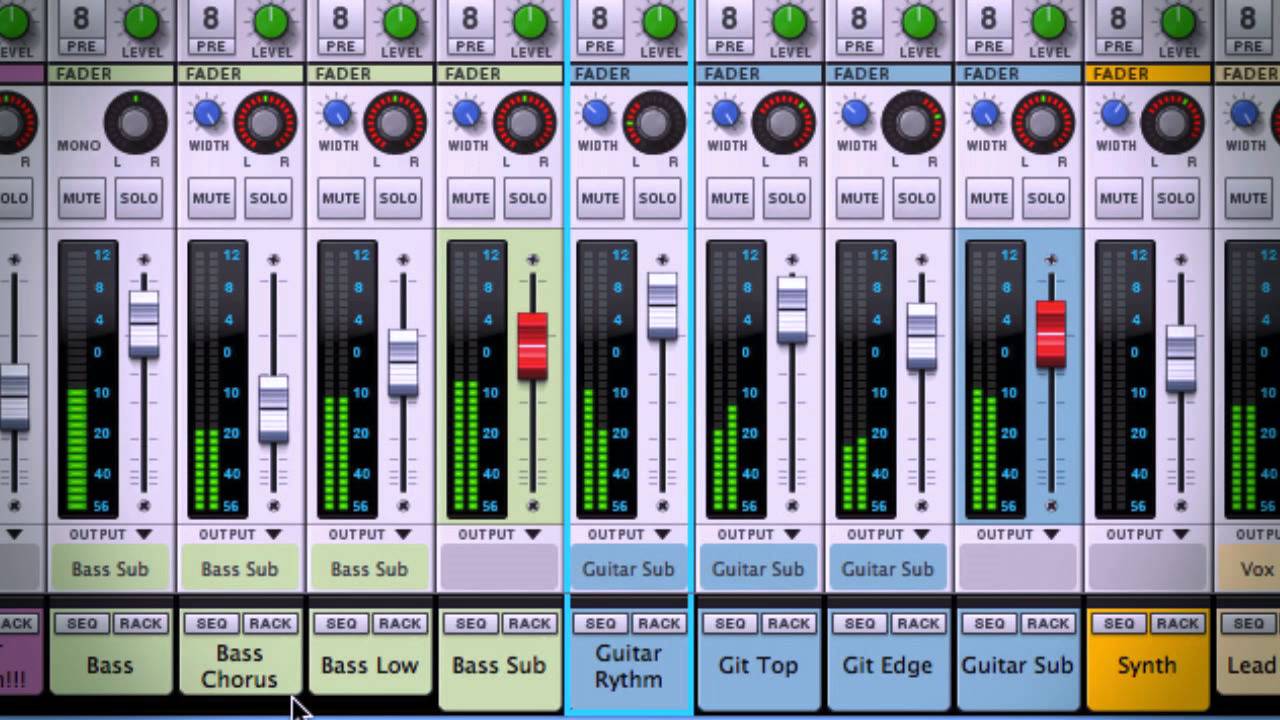Select the orange Synth channel name
The width and height of the screenshot is (1280, 720).
tap(1147, 666)
